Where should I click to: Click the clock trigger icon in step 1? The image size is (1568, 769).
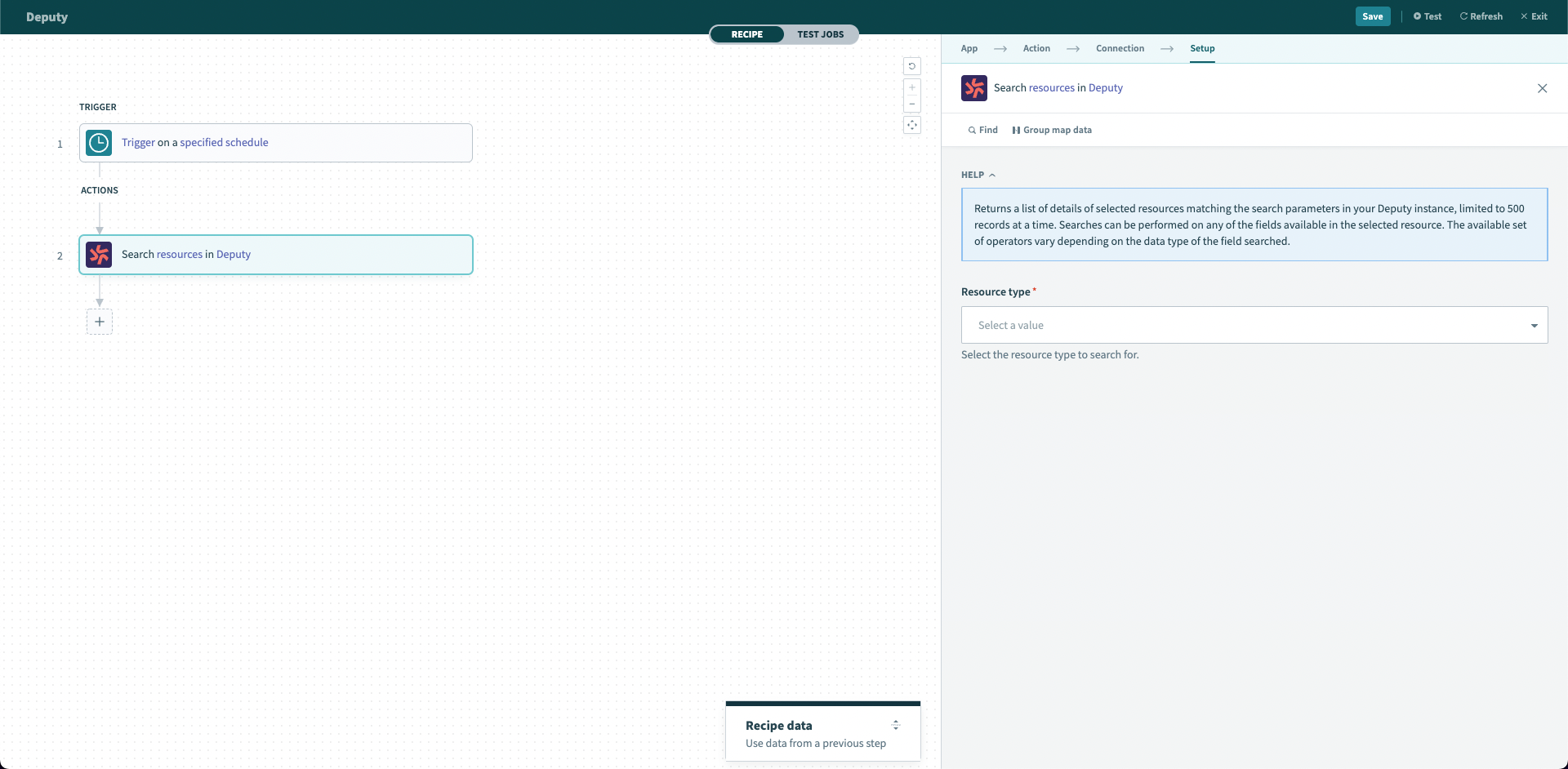pos(98,142)
